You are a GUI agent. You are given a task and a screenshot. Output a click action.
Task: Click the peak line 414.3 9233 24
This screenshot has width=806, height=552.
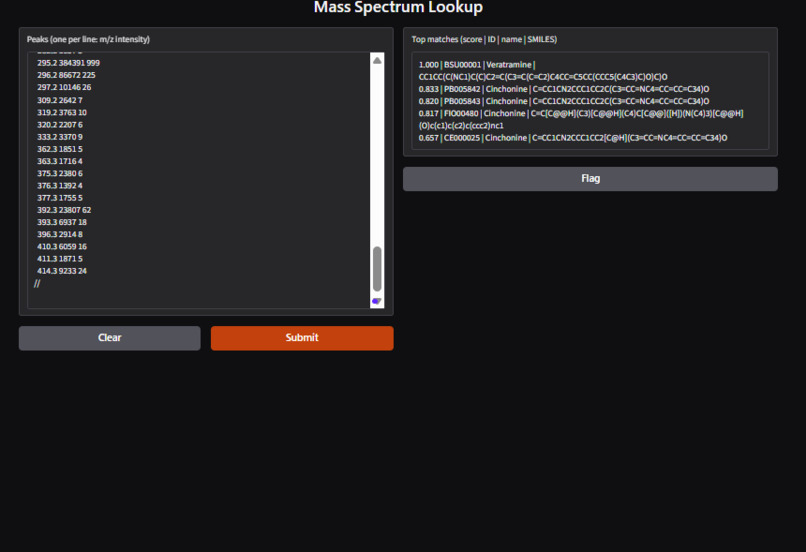tap(62, 271)
